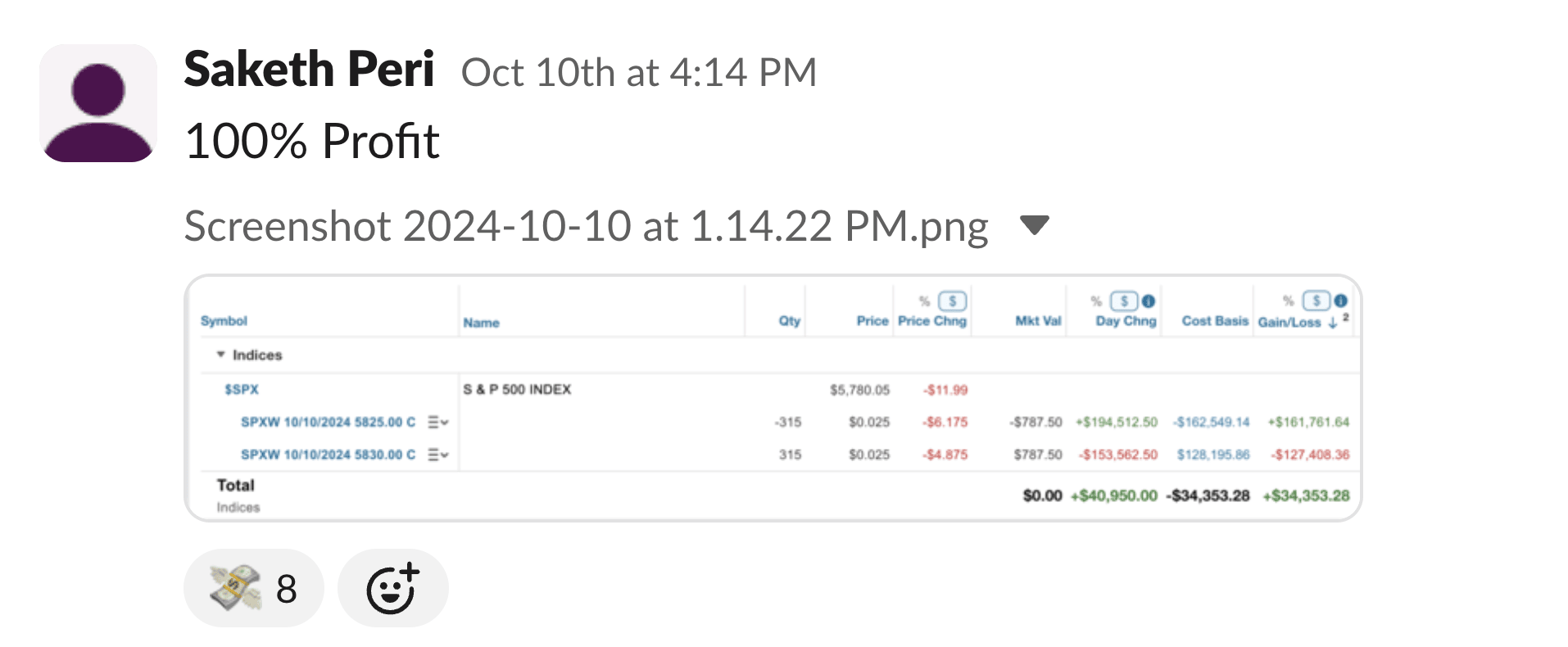Click the info icon above Gain/Loss
1568x647 pixels.
[1340, 301]
